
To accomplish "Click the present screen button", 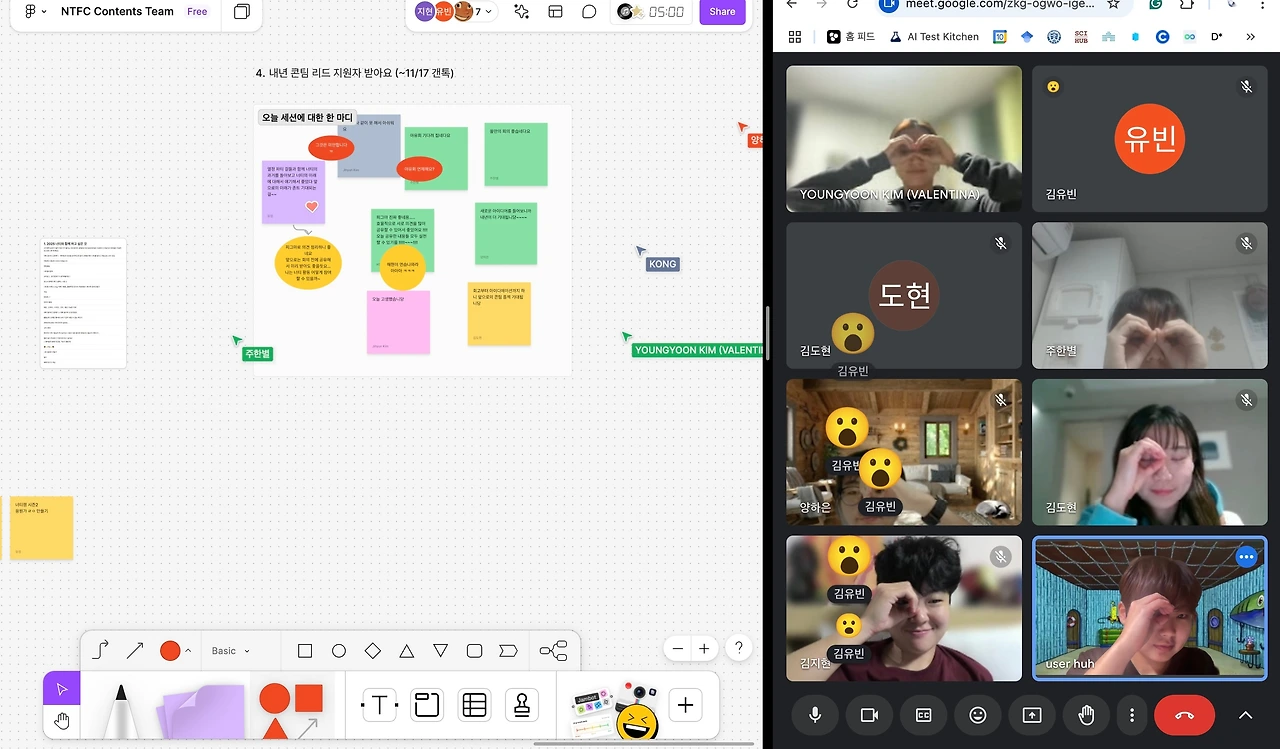I will pyautogui.click(x=1031, y=715).
